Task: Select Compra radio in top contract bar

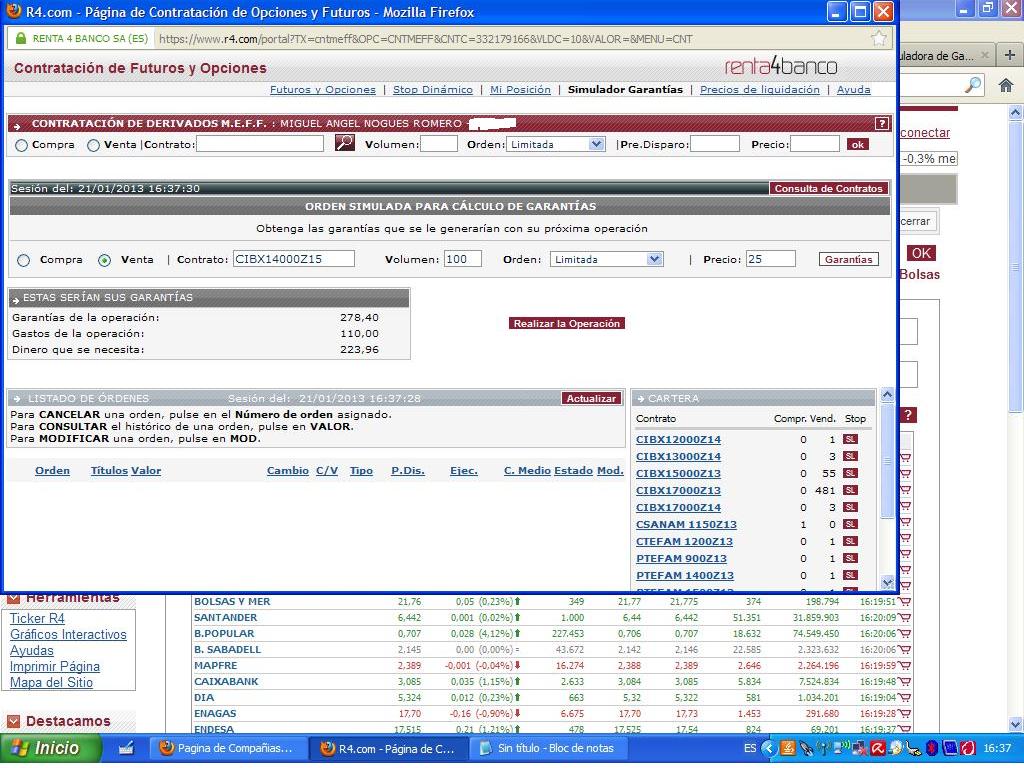Action: point(22,146)
